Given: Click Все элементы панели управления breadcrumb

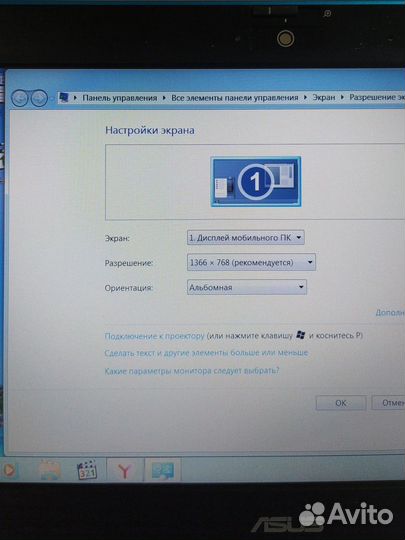Looking at the screenshot, I should tap(235, 98).
